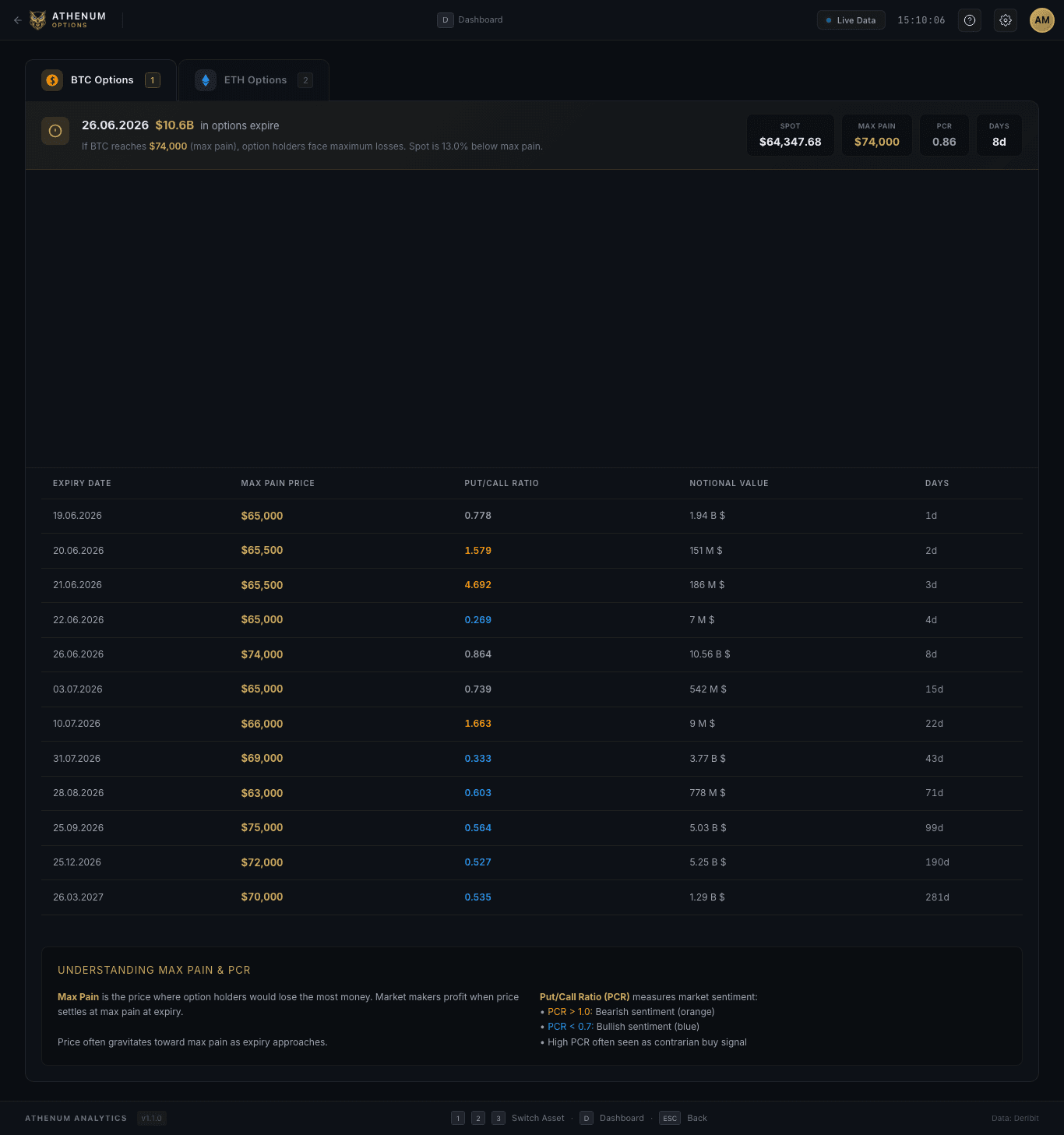Select the 25.12.2026 expiry row

coord(532,862)
